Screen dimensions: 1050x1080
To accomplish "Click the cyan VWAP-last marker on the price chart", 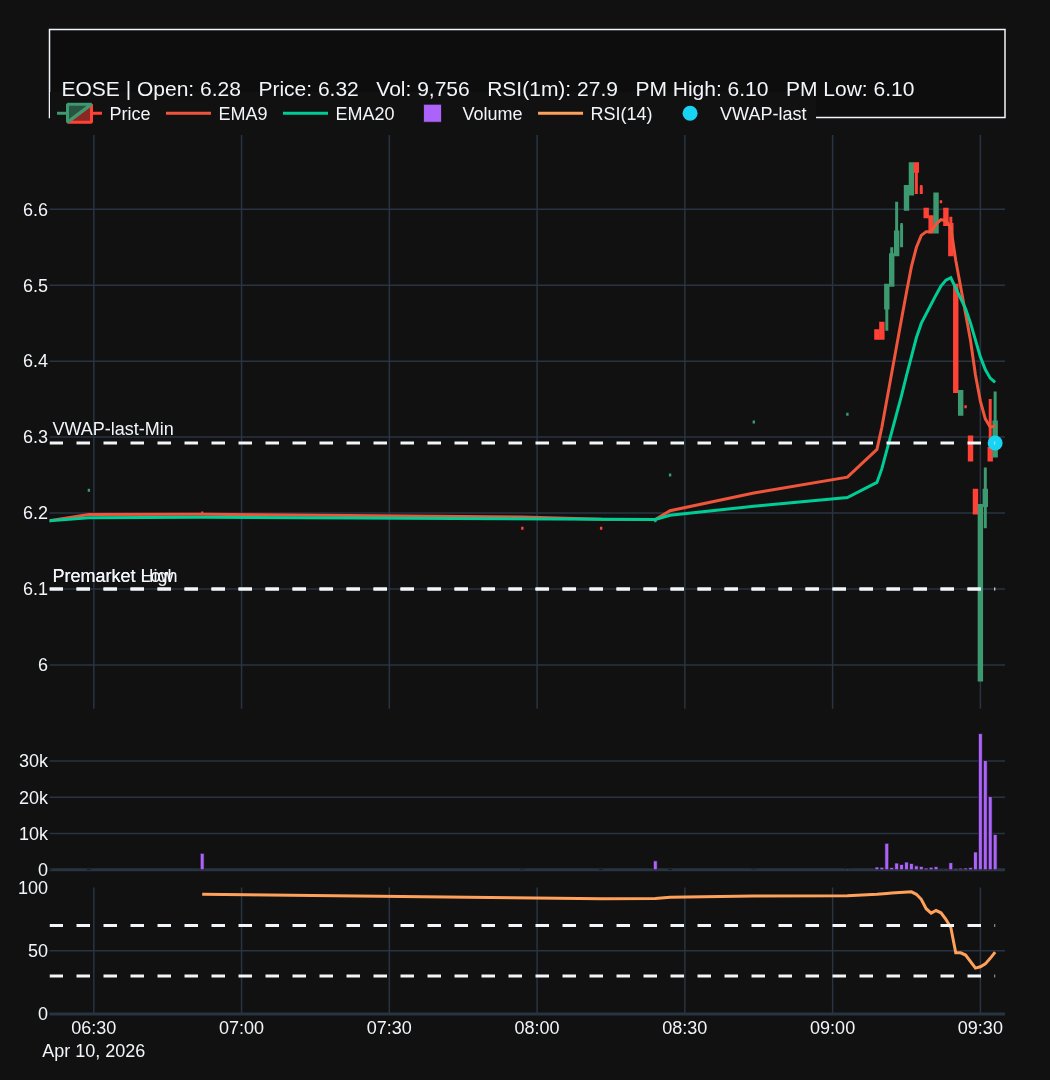I will 995,440.
